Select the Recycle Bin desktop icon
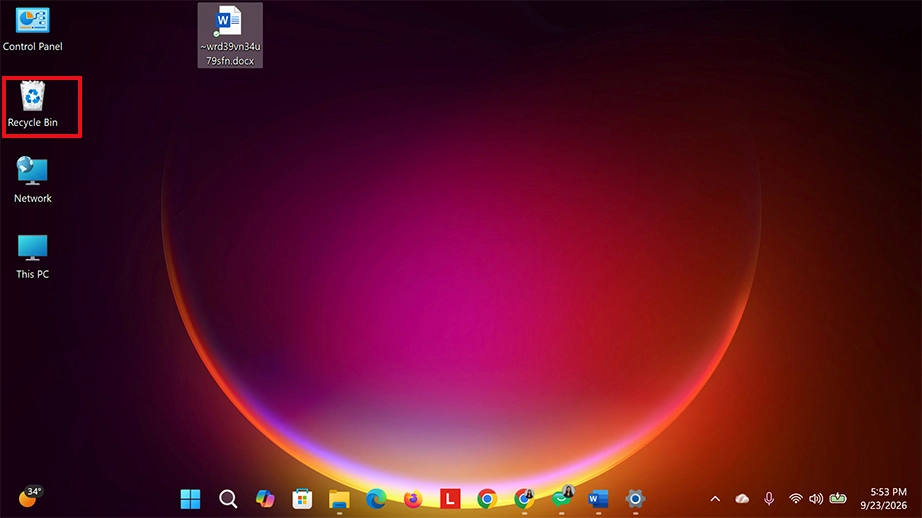922x518 pixels. [32, 105]
